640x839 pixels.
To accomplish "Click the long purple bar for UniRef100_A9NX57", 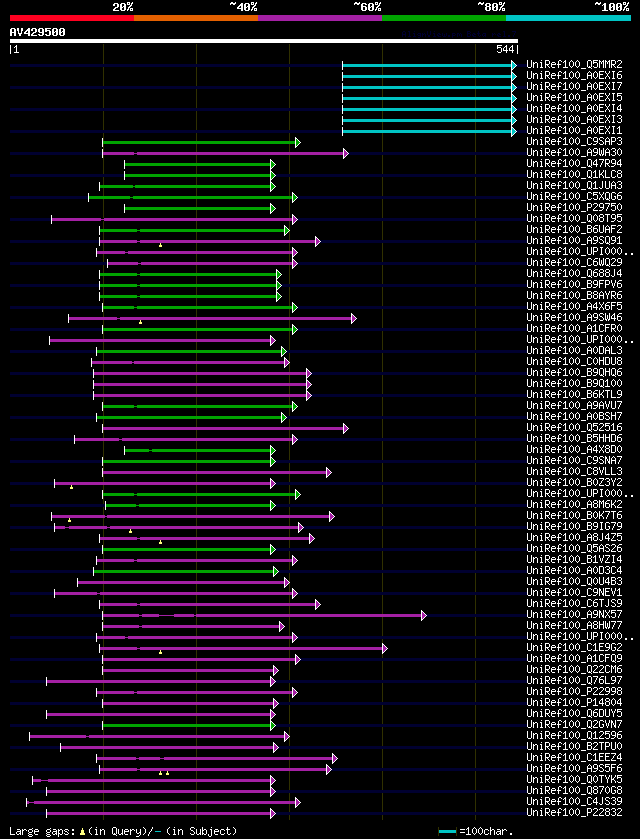I will point(264,615).
